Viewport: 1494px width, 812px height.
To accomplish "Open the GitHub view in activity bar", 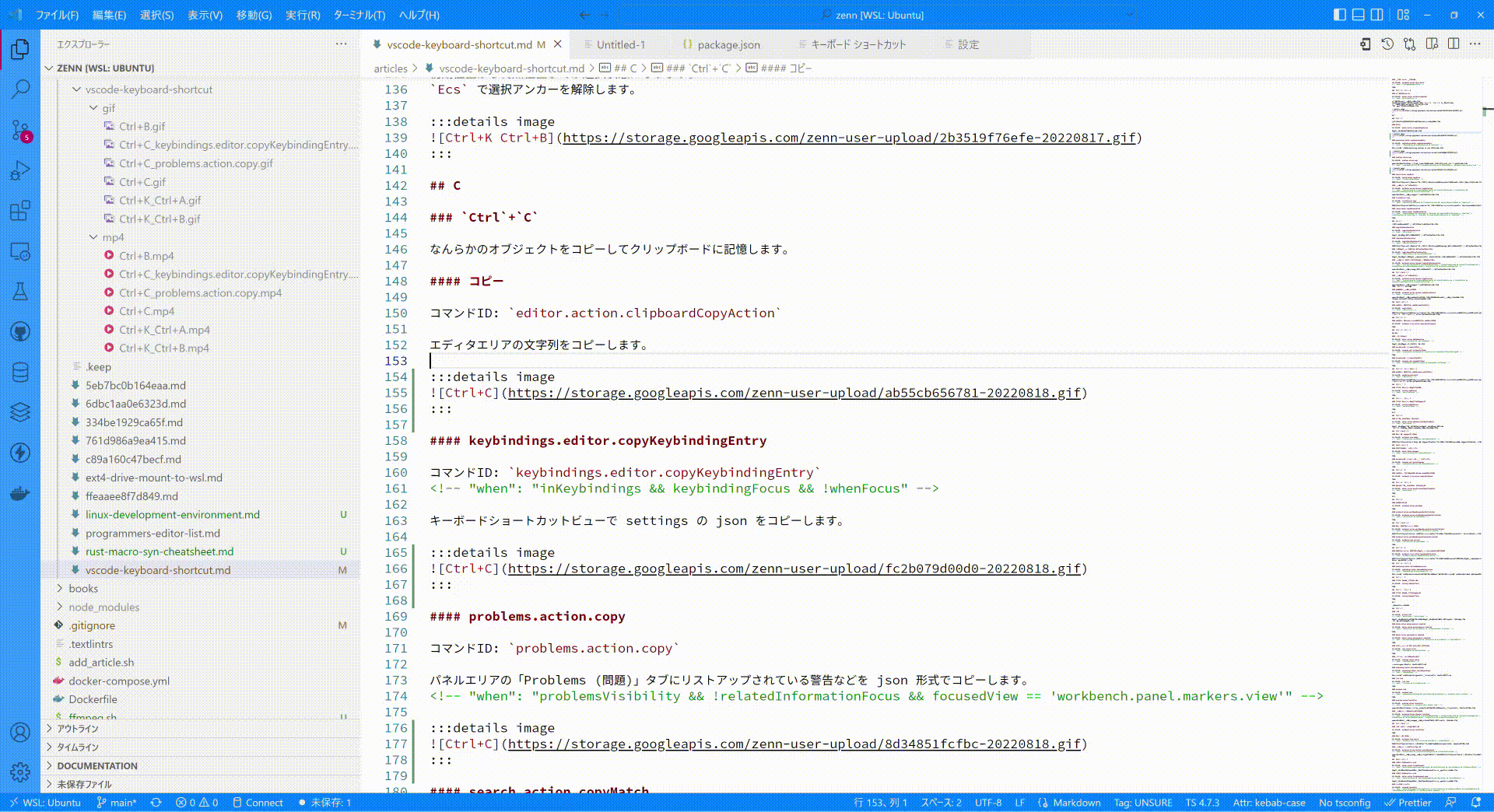I will click(x=20, y=331).
